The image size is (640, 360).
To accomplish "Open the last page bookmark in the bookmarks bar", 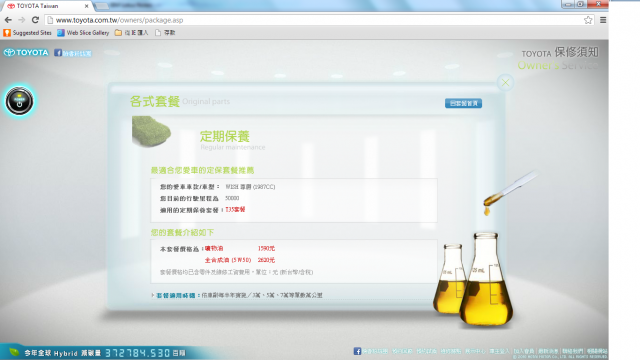I will (165, 33).
